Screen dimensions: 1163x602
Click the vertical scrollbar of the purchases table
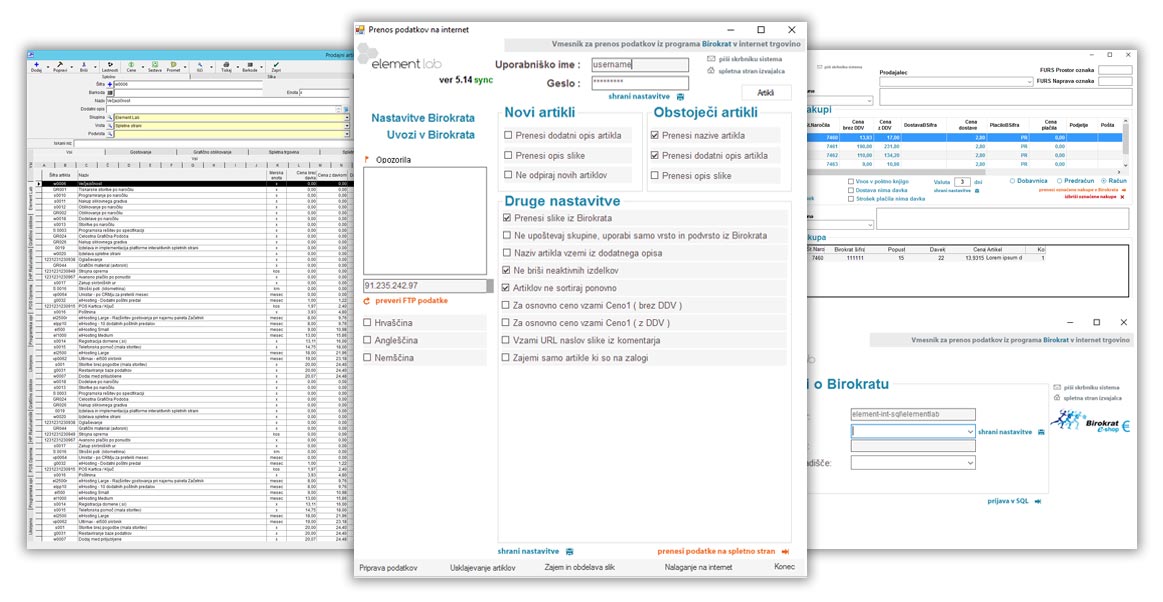1126,145
